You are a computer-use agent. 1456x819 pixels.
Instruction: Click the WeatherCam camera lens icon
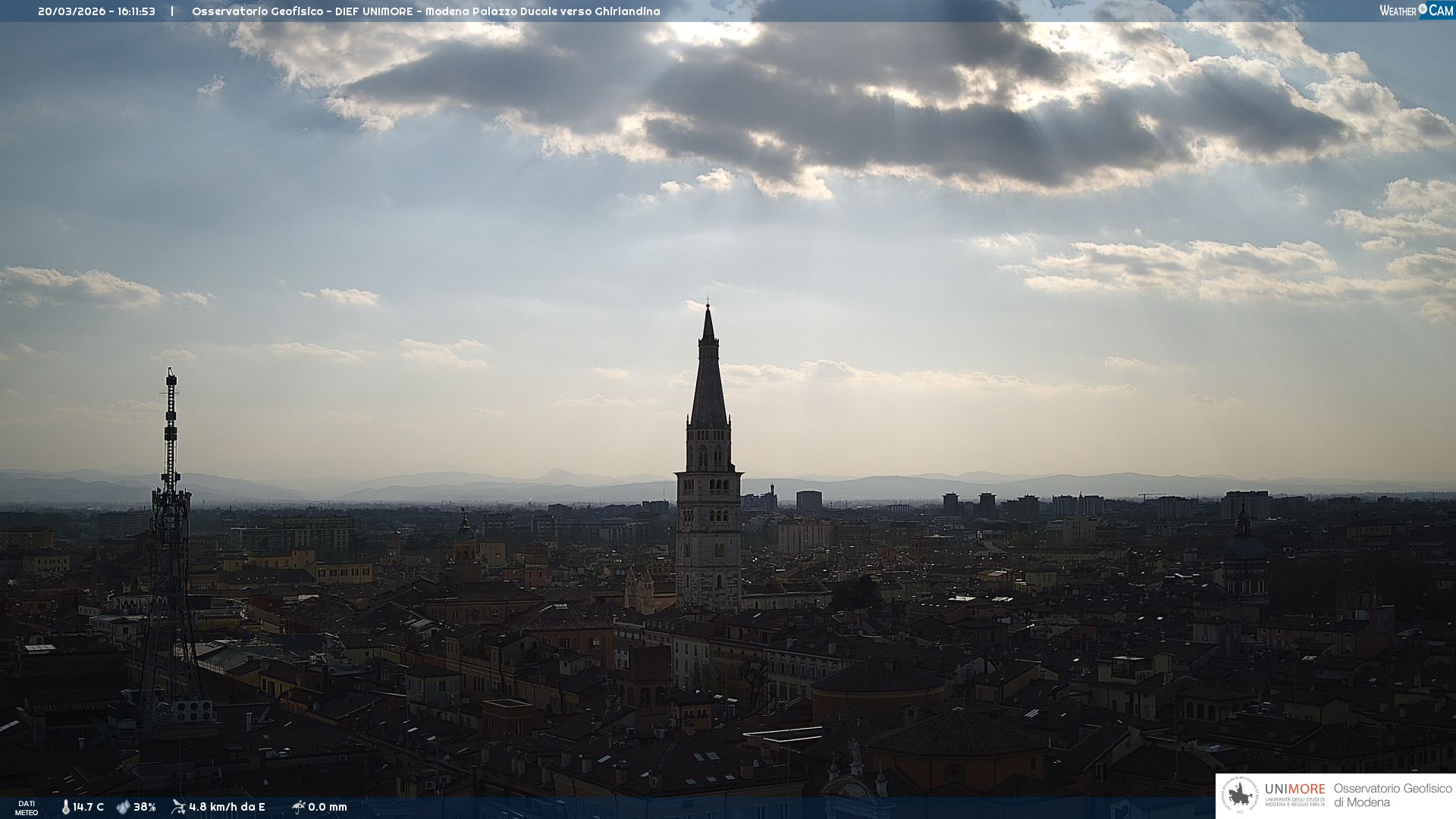1423,9
